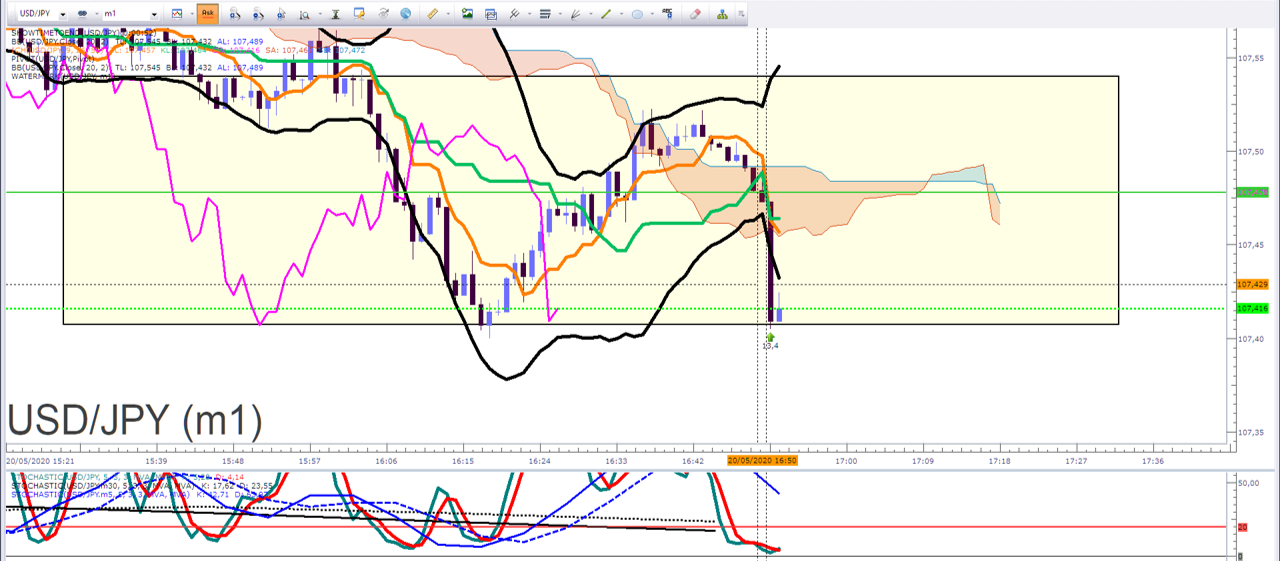Screen dimensions: 1280x561
Task: Click the grey refresh eye icon
Action: (x=382, y=14)
